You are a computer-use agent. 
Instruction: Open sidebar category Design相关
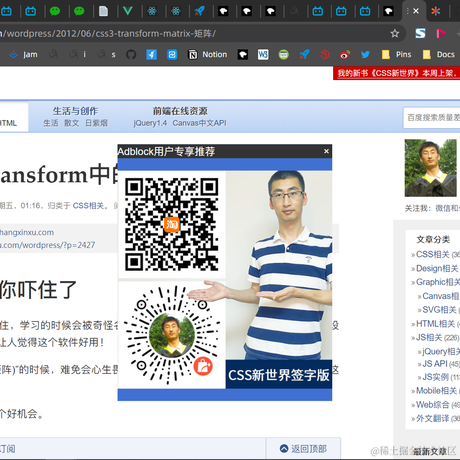437,268
